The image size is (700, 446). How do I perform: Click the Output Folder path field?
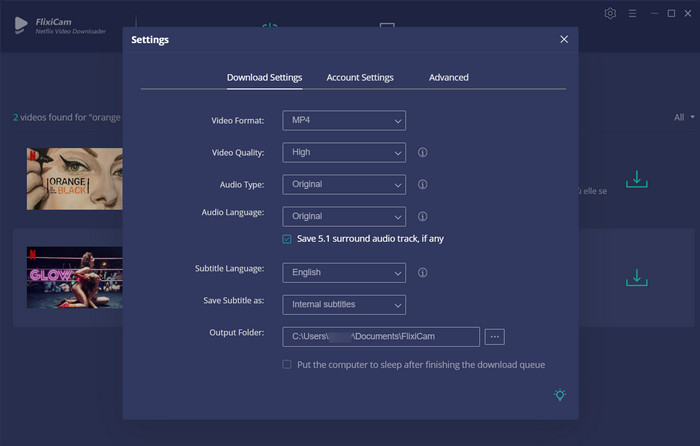coord(381,337)
